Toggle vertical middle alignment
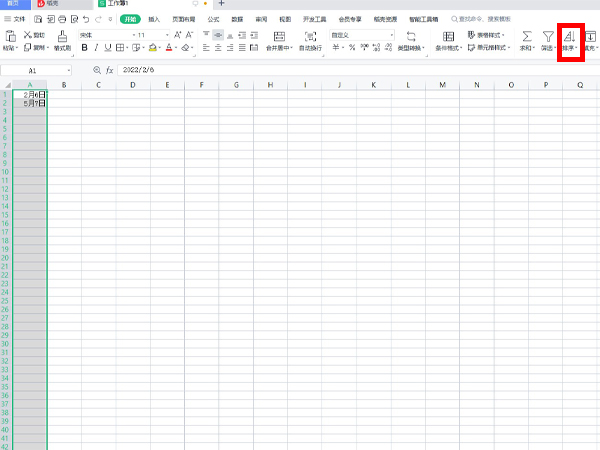600x450 pixels. coord(218,35)
